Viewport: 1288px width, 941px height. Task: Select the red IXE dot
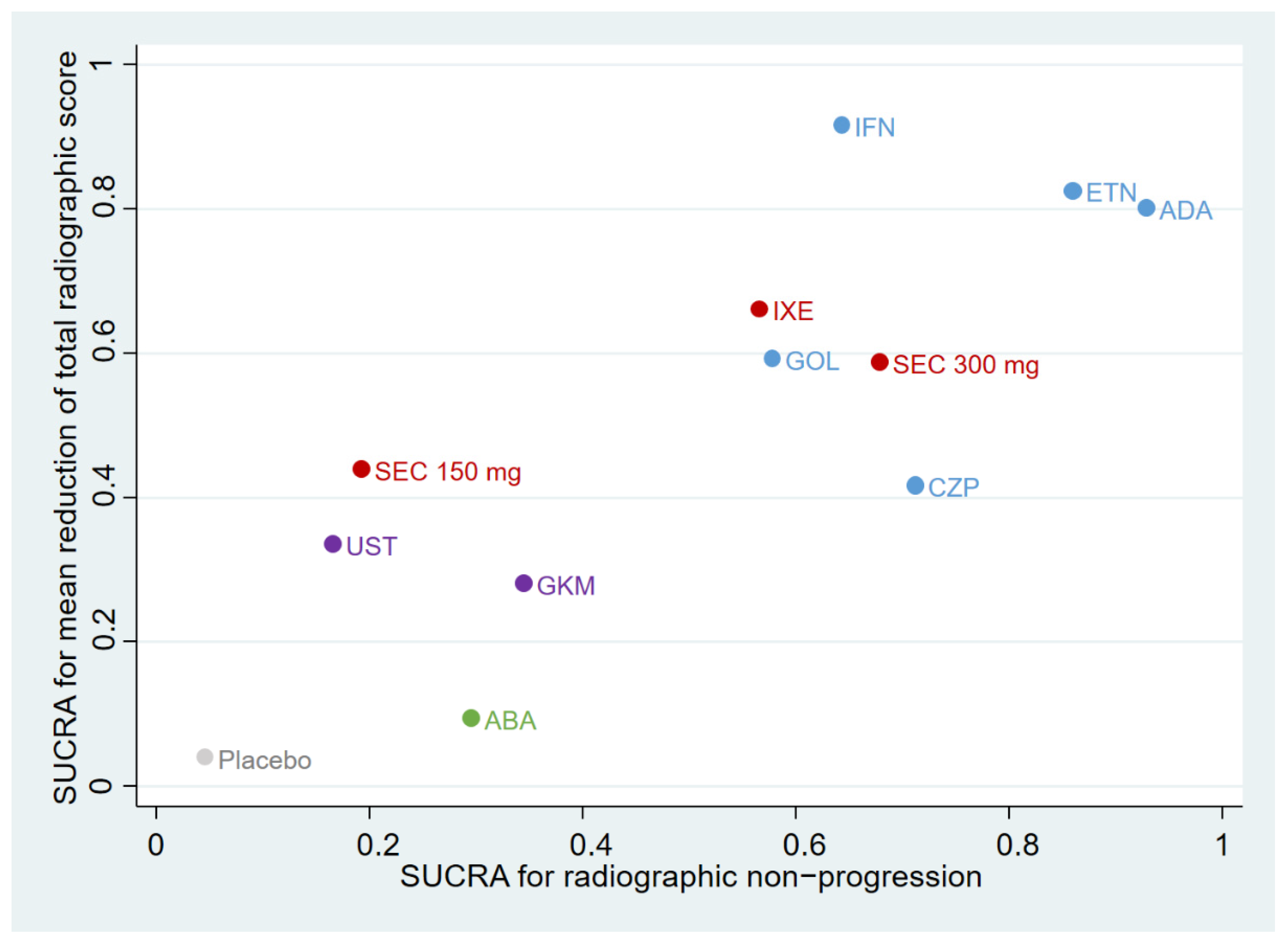coord(759,309)
